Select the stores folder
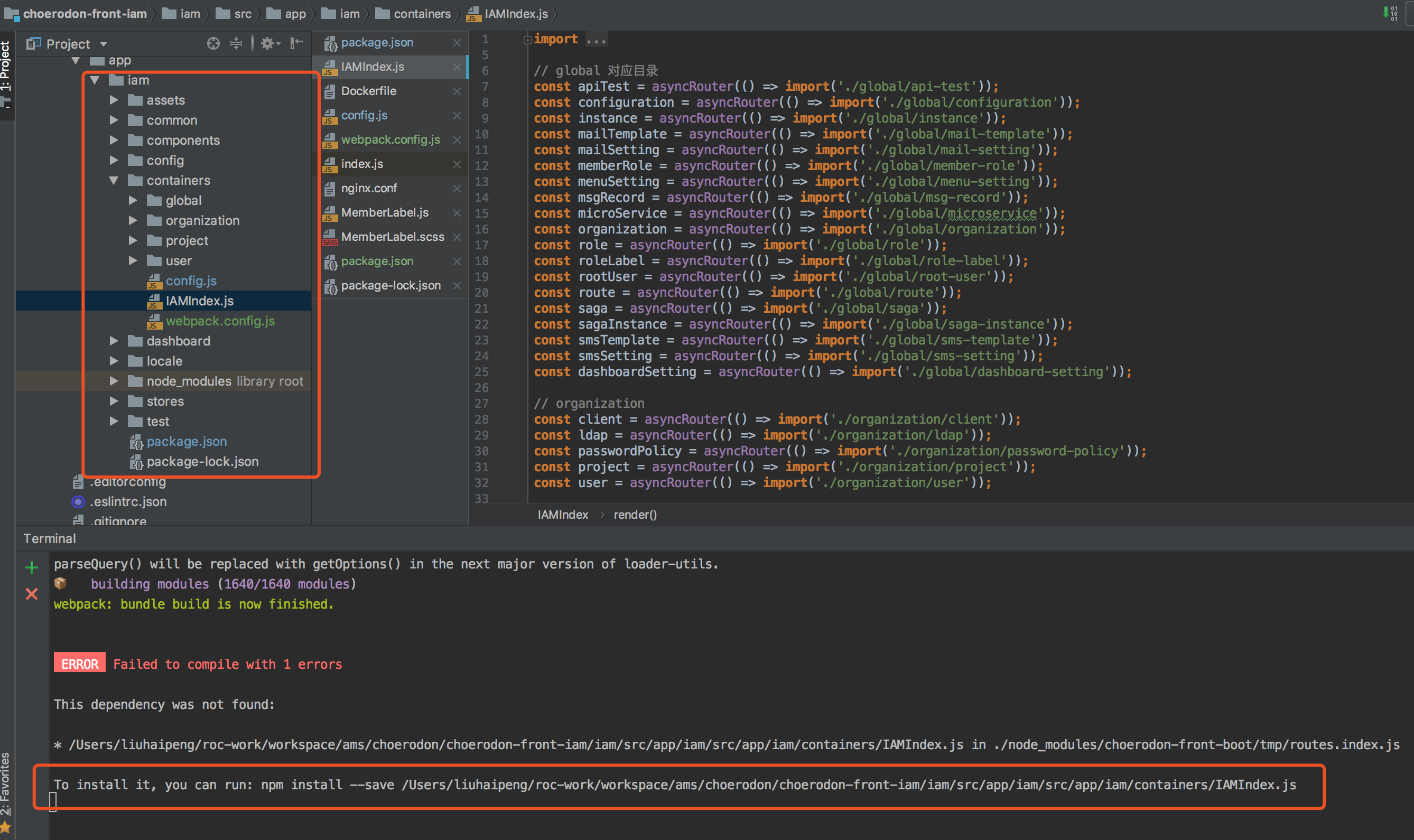The width and height of the screenshot is (1414, 840). [x=165, y=402]
